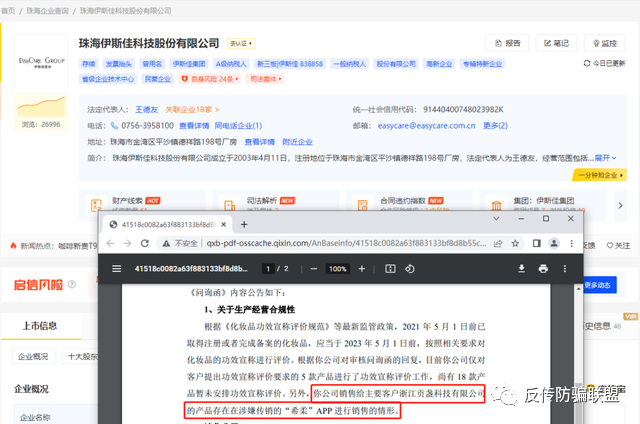Open 同电话企业(1) link
The image size is (640, 424).
[238, 126]
